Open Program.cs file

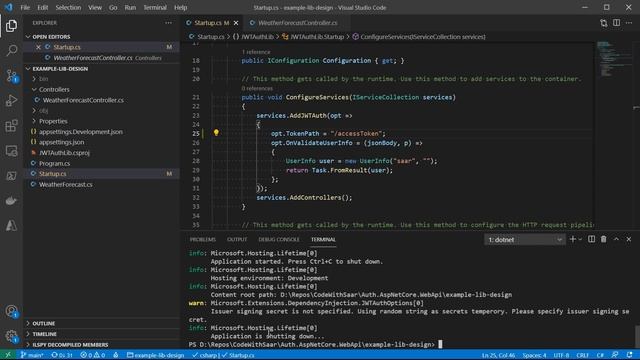point(54,163)
